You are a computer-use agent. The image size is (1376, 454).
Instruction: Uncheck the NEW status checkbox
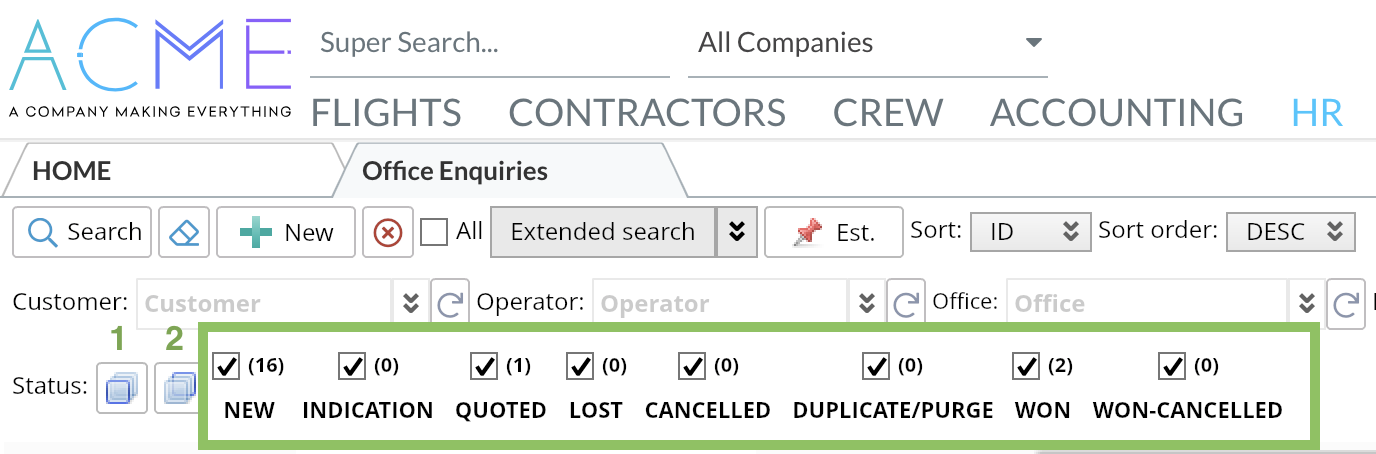pyautogui.click(x=227, y=367)
